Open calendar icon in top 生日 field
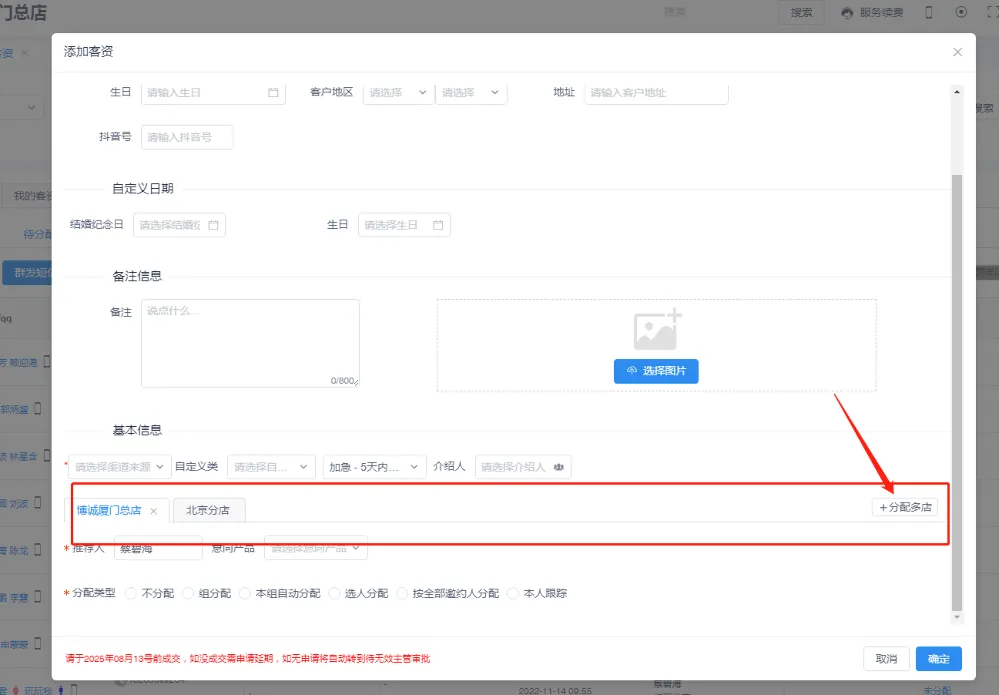 [273, 93]
